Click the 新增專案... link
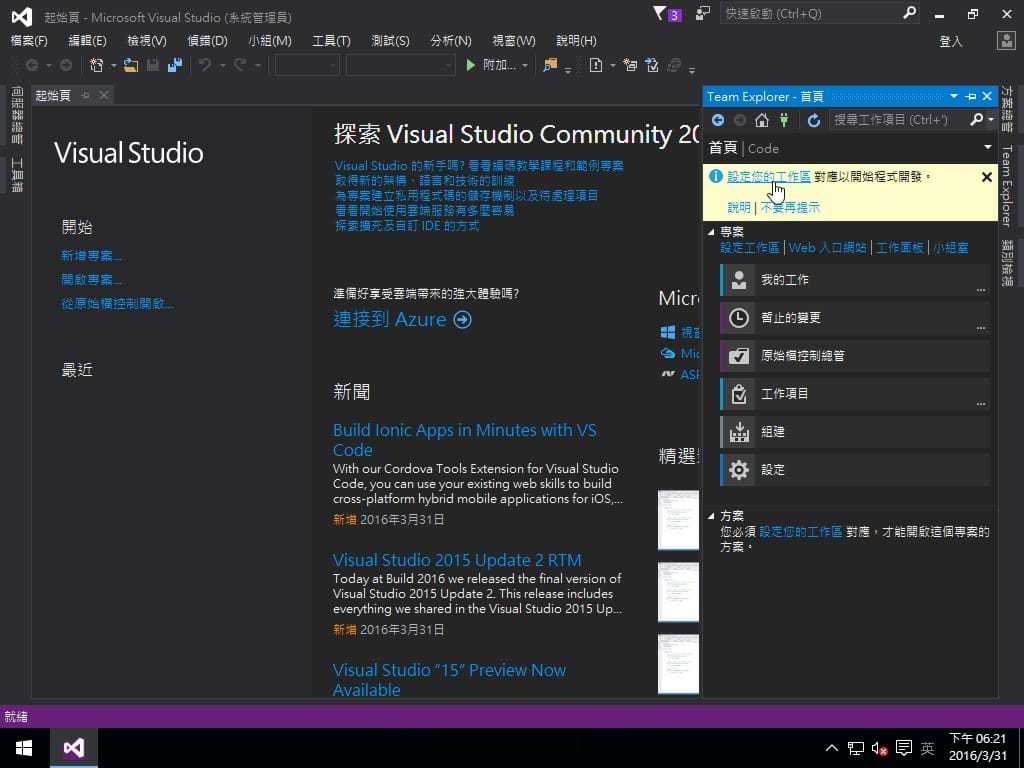Image resolution: width=1024 pixels, height=768 pixels. coord(91,255)
